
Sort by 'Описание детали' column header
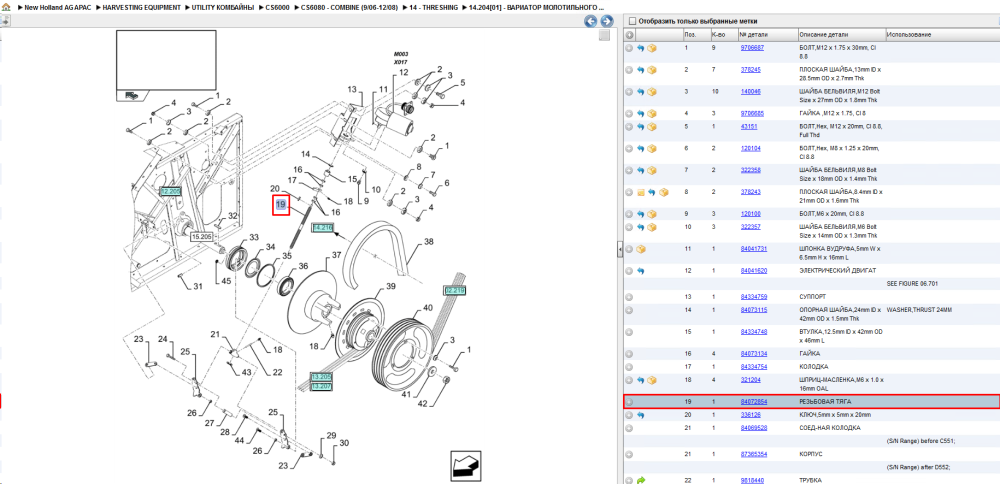841,34
